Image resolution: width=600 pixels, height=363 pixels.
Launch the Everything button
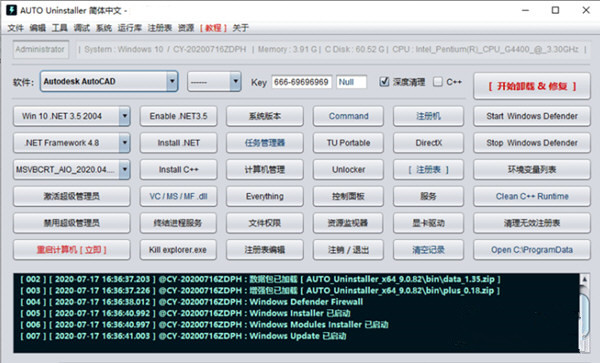265,196
